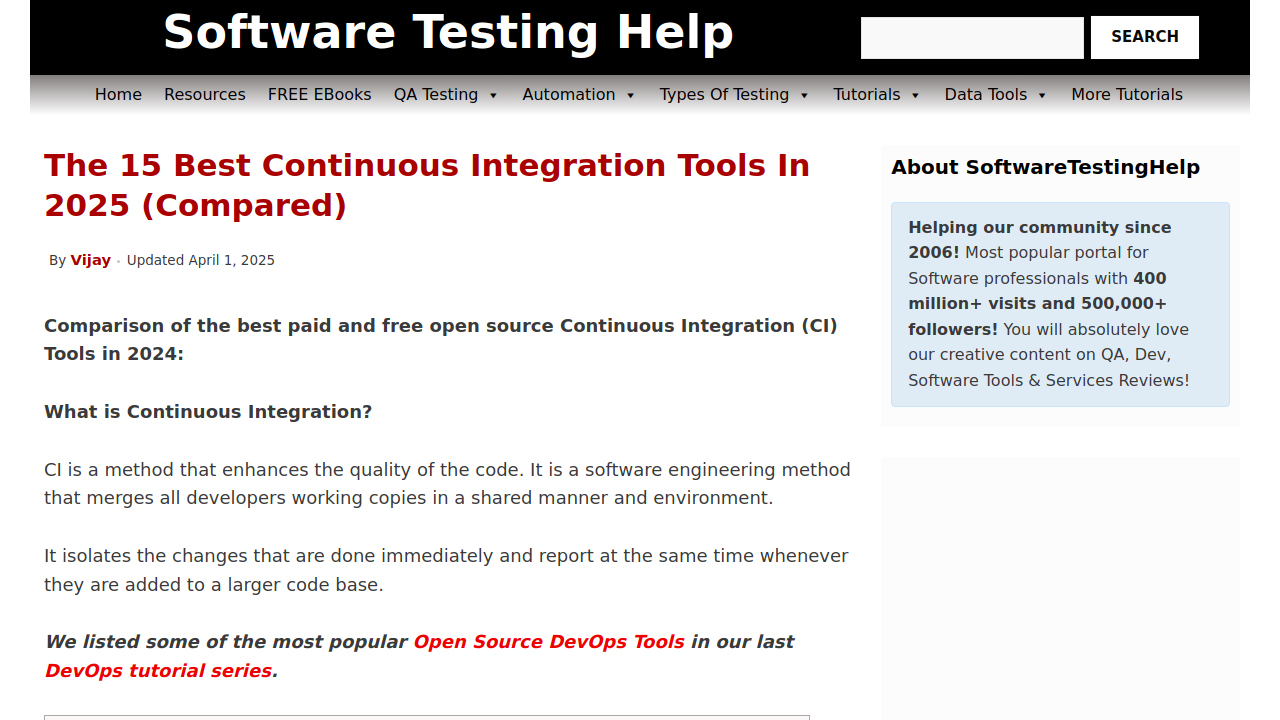Expand the Automation dropdown arrow
Image resolution: width=1280 pixels, height=720 pixels.
630,95
